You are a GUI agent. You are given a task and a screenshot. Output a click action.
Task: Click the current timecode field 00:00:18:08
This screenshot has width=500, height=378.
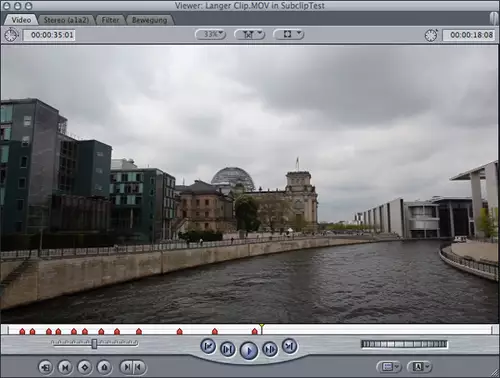tap(468, 35)
